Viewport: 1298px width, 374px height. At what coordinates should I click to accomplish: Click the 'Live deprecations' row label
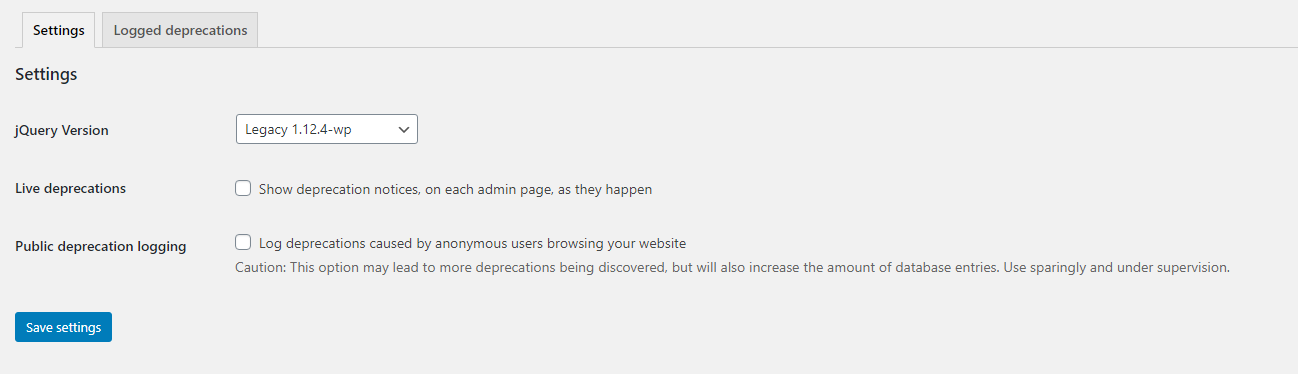point(70,188)
